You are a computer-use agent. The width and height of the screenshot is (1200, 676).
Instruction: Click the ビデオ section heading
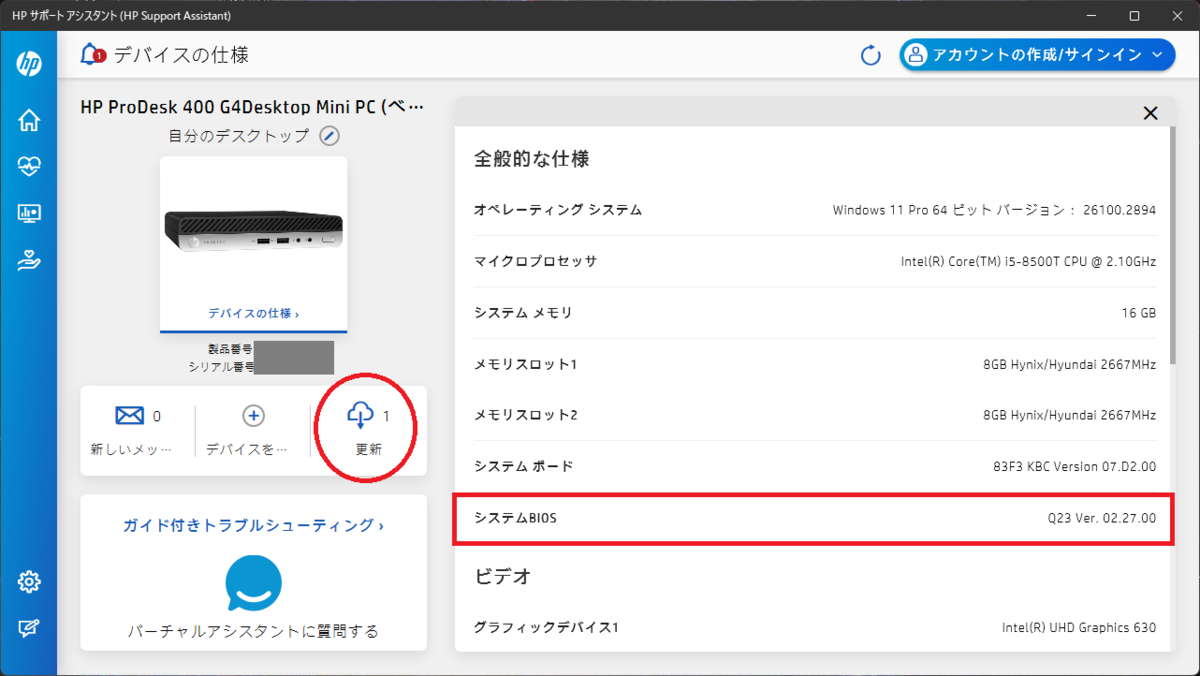[x=502, y=576]
